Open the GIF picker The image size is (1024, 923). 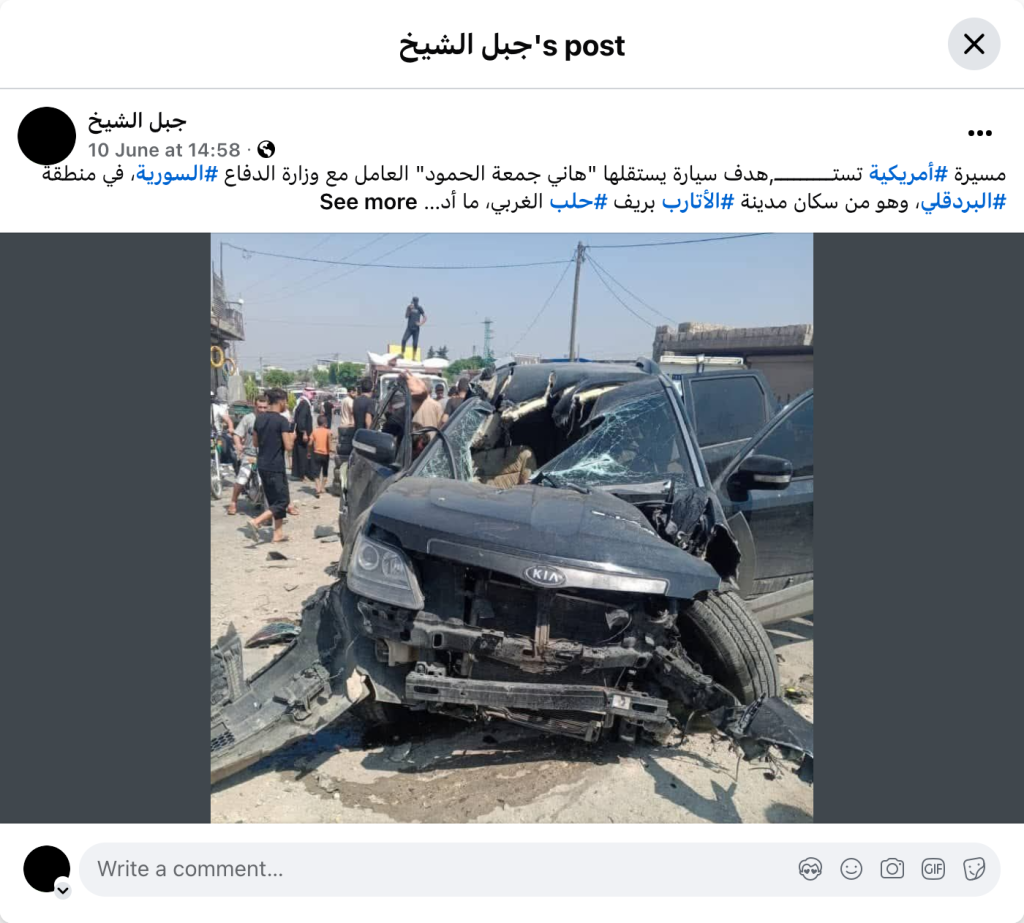pos(933,869)
